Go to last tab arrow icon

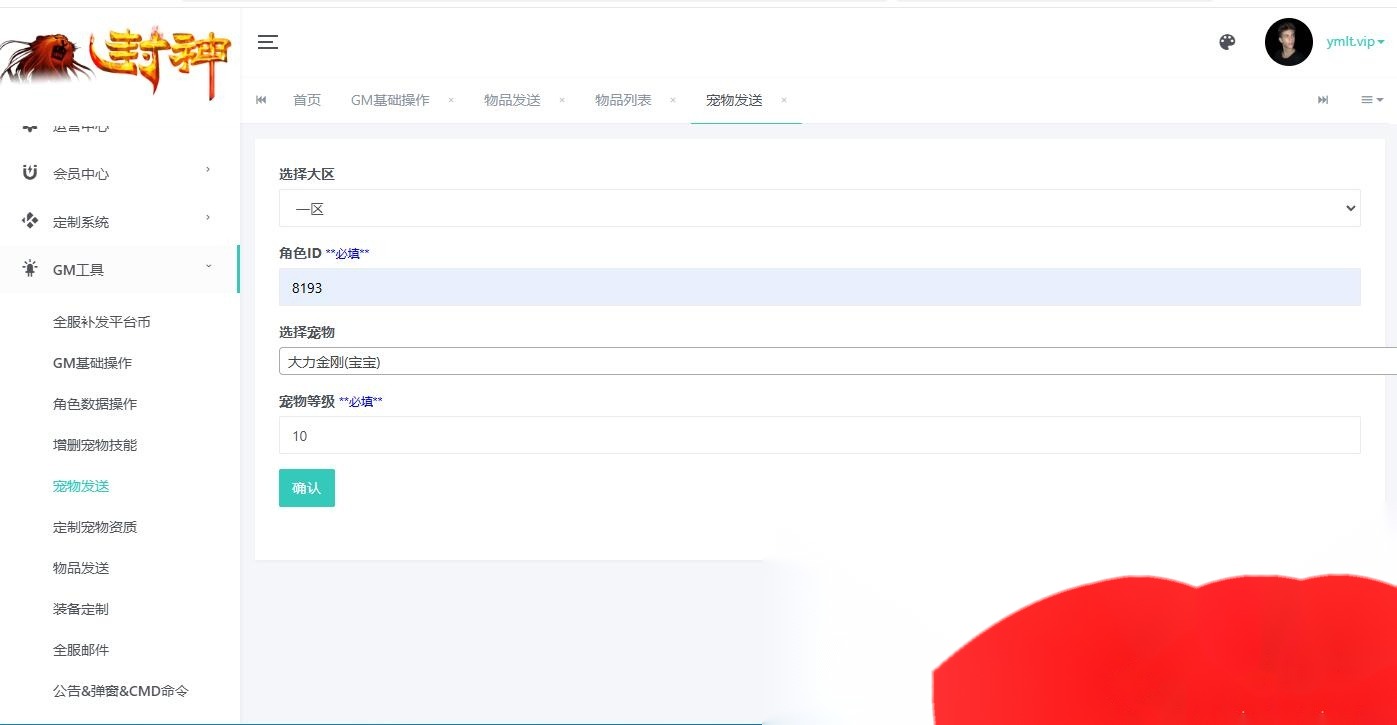point(1323,100)
